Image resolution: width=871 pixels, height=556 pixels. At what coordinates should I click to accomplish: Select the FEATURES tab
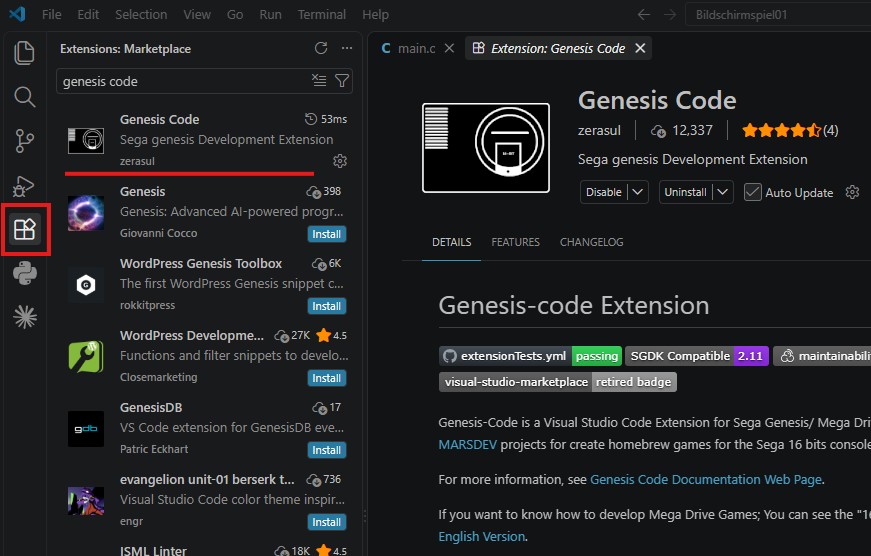pos(515,242)
